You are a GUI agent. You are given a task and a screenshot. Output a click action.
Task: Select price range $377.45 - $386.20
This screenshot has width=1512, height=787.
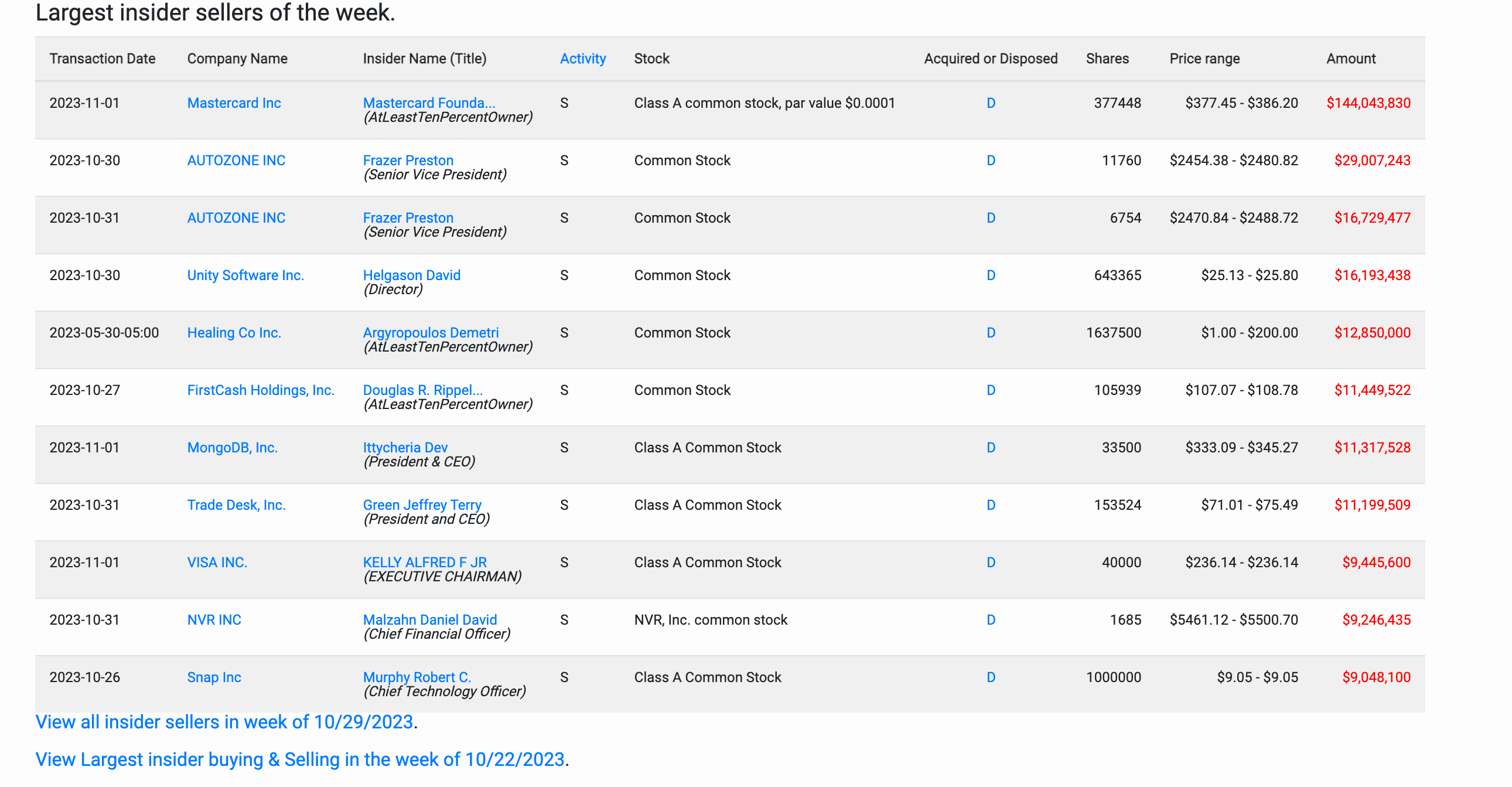pos(1241,103)
